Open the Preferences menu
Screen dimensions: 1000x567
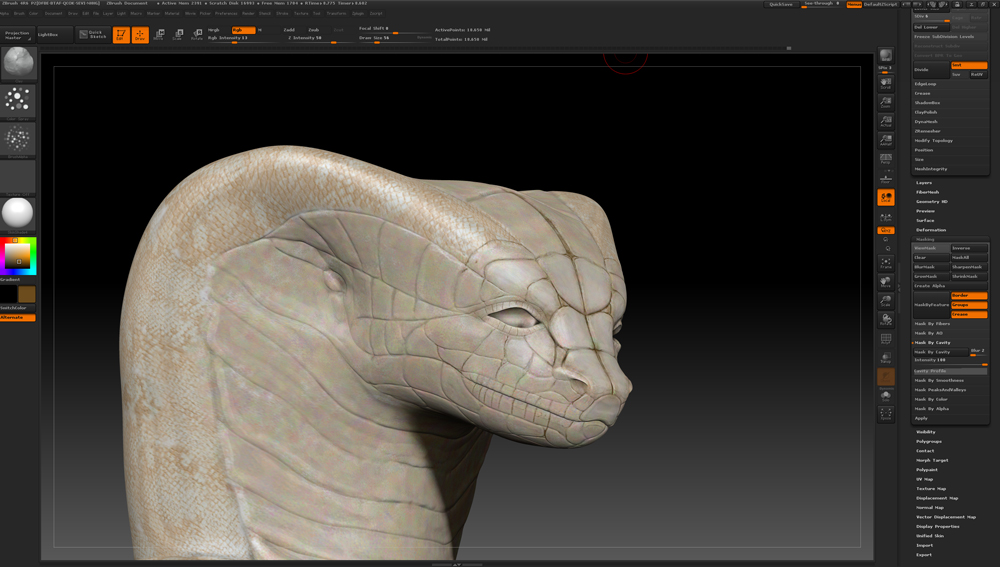click(x=226, y=14)
